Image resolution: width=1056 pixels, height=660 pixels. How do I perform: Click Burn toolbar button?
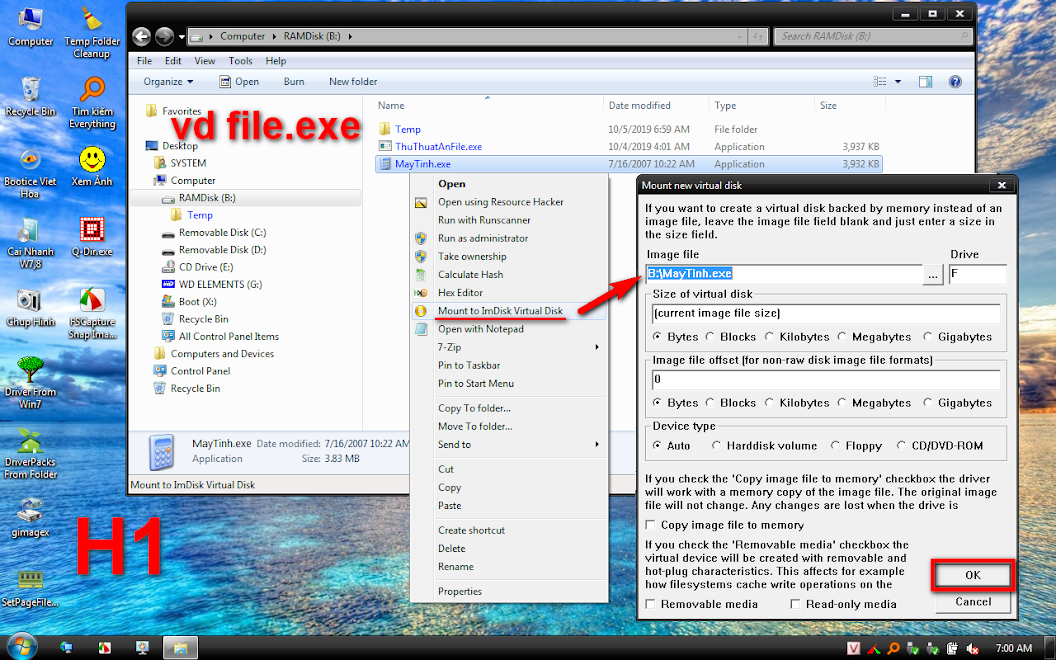(x=294, y=81)
